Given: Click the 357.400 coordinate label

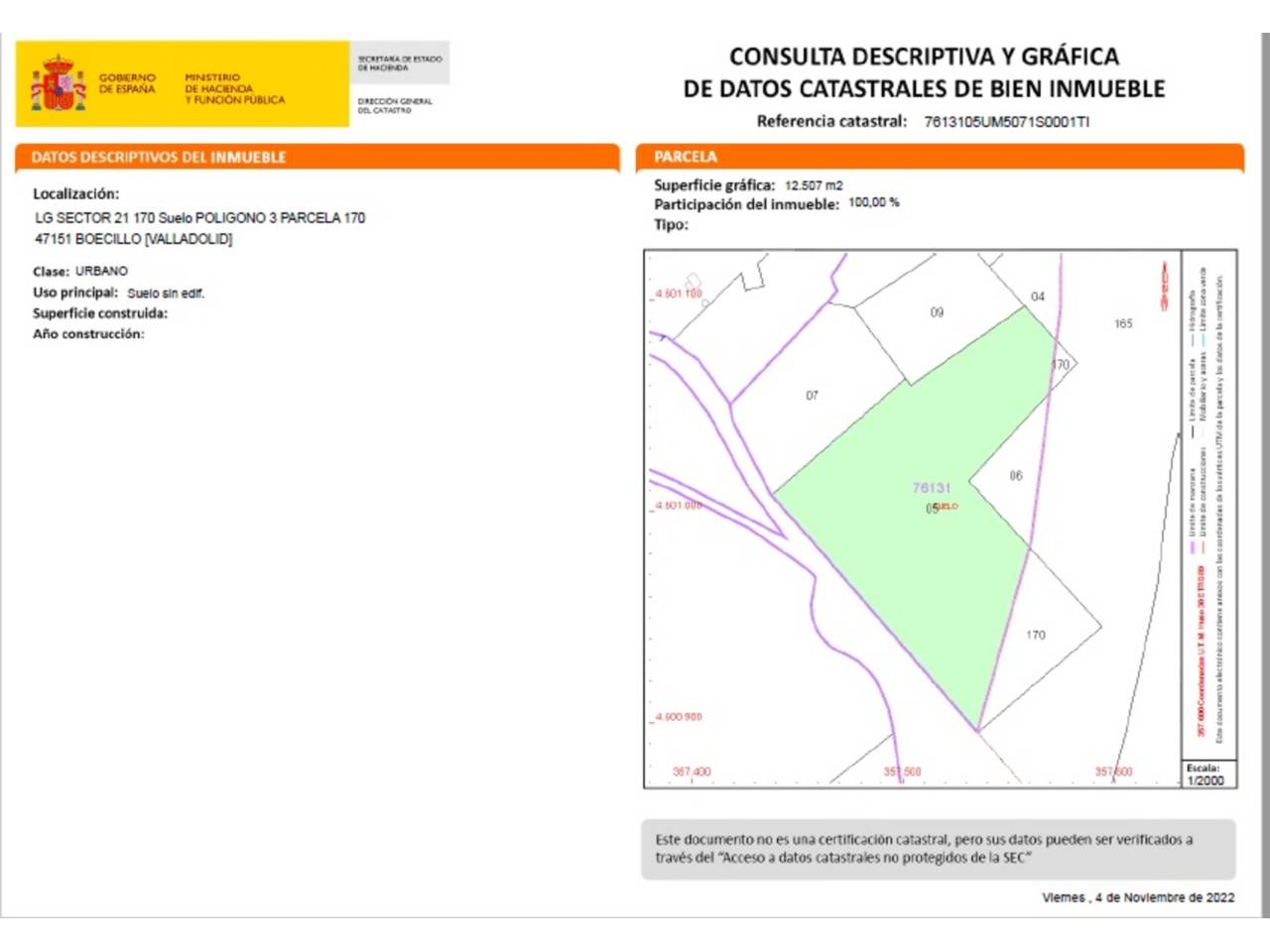Looking at the screenshot, I should coord(692,772).
